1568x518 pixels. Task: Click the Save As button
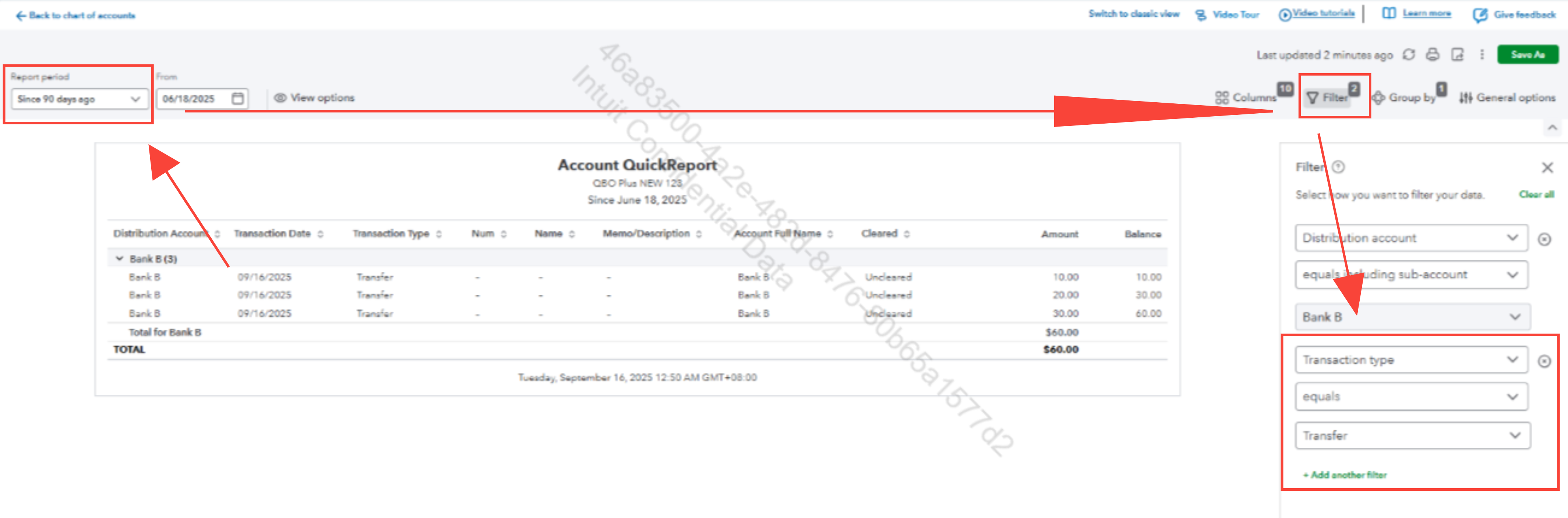(x=1527, y=55)
